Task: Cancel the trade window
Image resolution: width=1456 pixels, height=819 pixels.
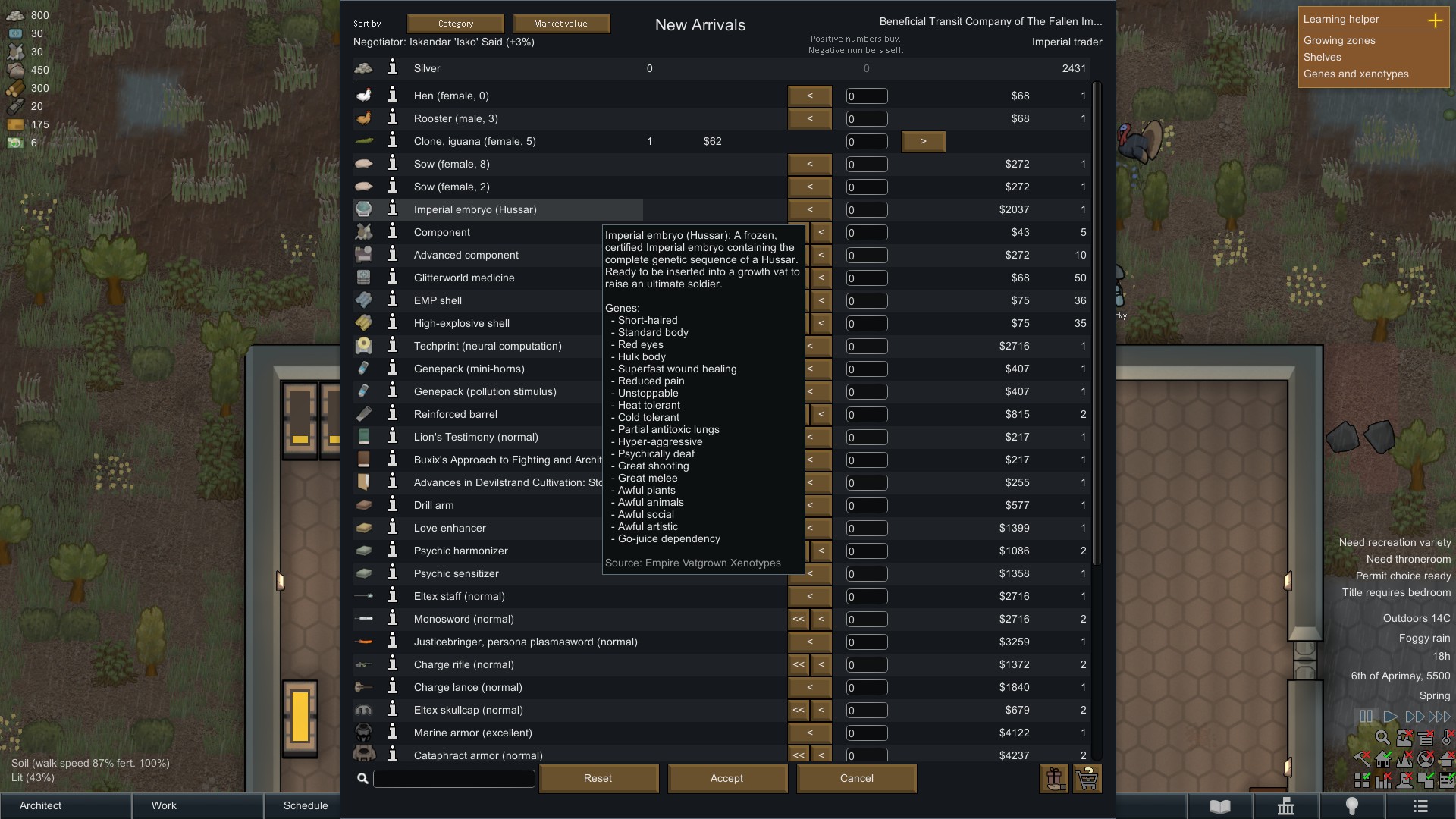Action: tap(857, 778)
